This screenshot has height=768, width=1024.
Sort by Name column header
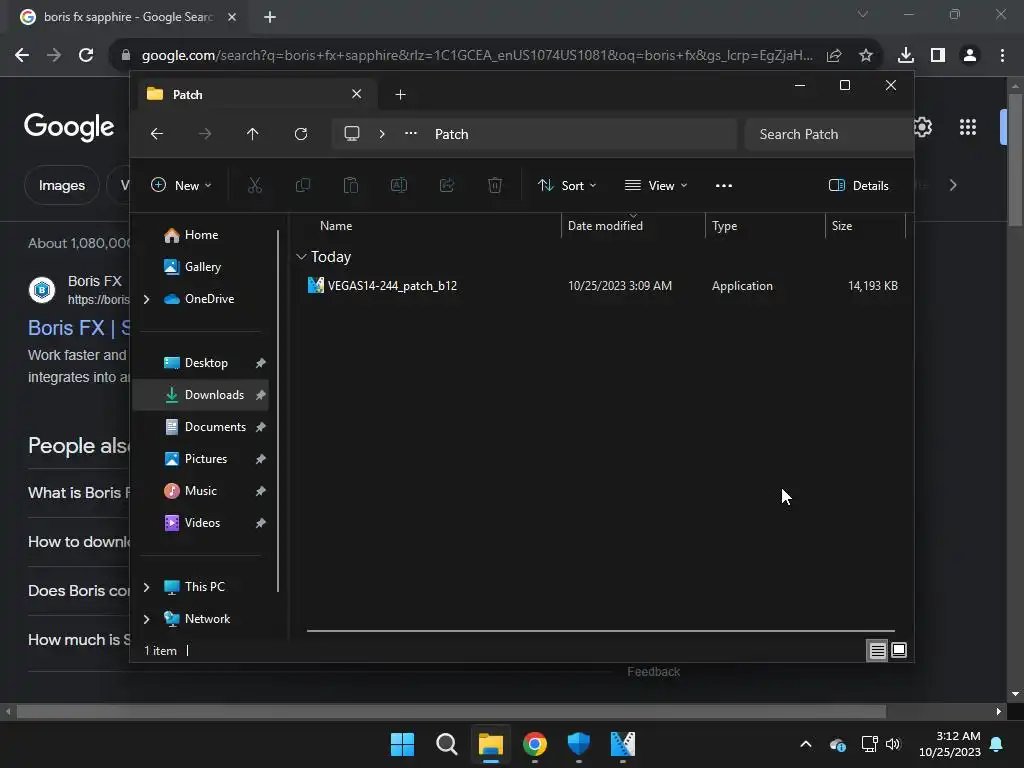(x=336, y=226)
